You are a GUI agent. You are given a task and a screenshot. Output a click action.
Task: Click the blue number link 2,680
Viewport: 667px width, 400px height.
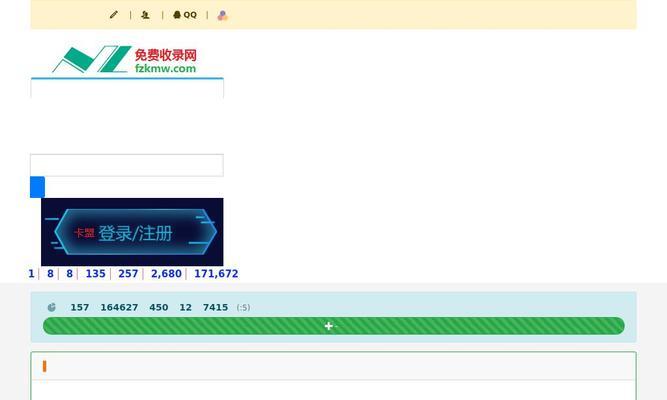coord(166,274)
